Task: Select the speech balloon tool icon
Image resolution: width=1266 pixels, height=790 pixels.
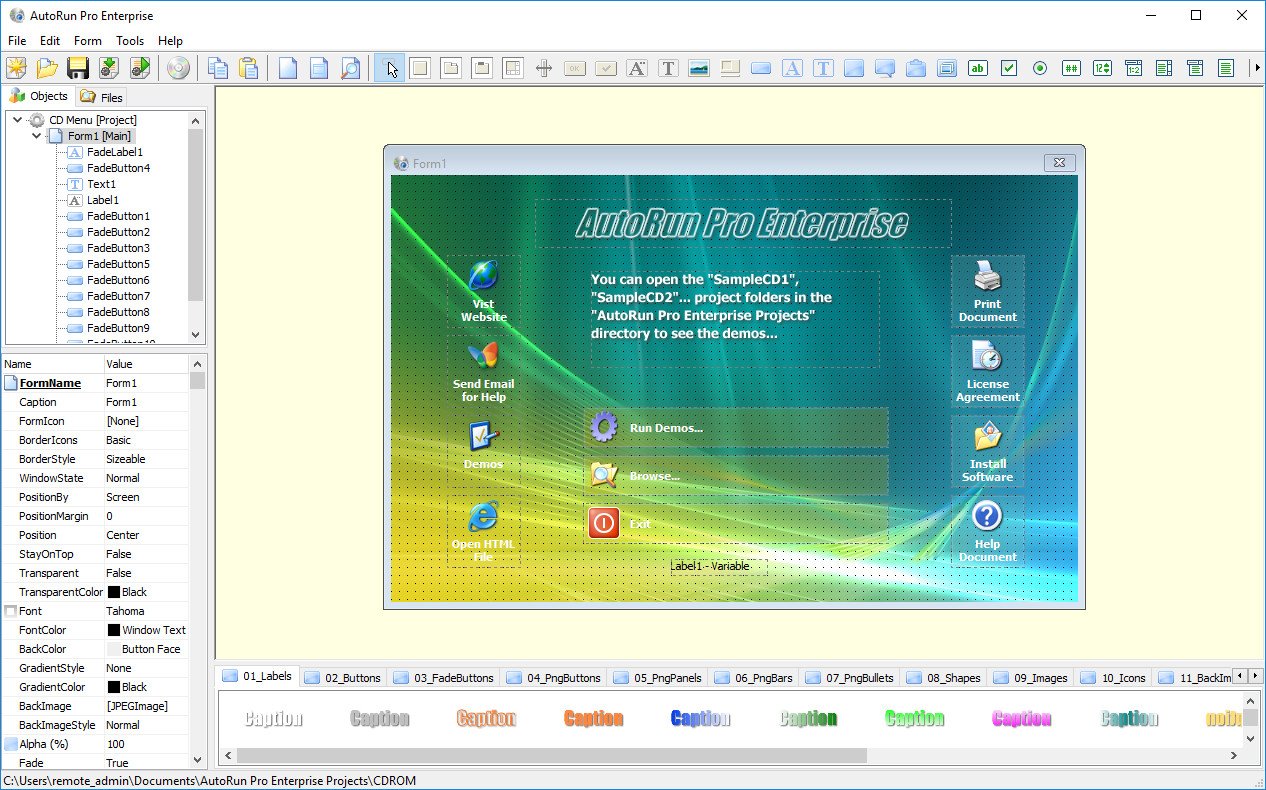Action: [x=885, y=68]
